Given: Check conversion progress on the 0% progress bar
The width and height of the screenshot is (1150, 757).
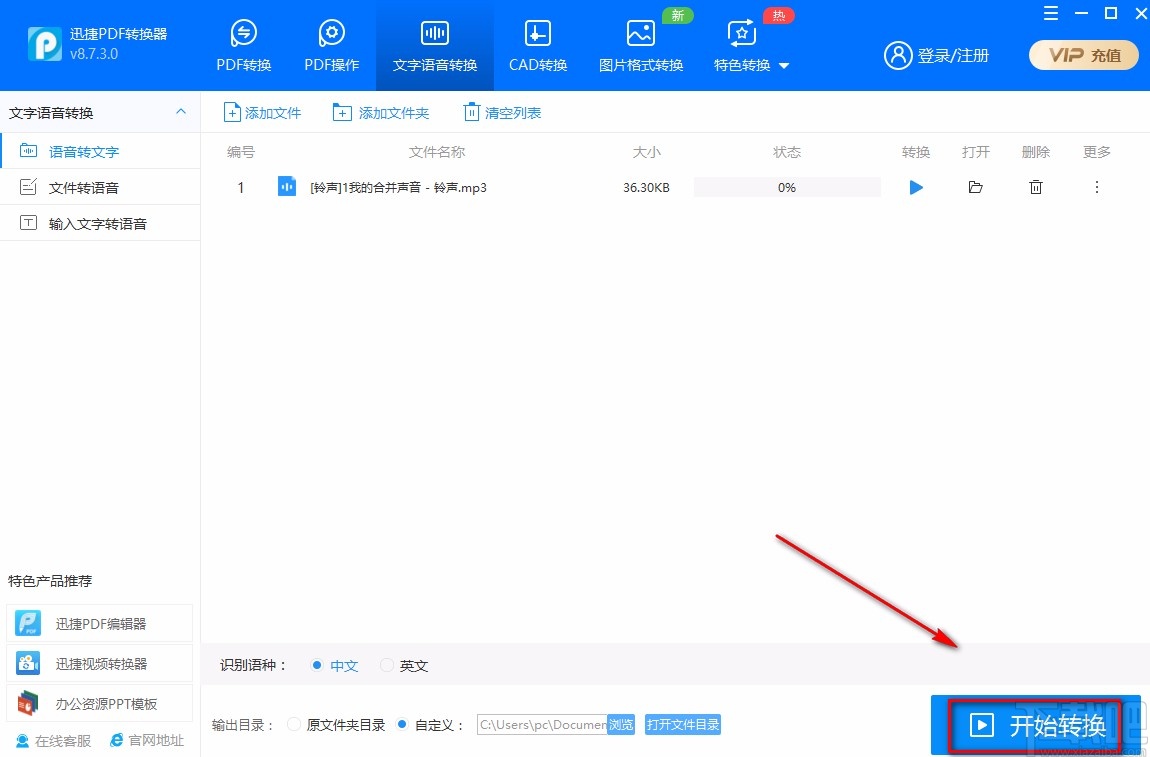Looking at the screenshot, I should 787,187.
